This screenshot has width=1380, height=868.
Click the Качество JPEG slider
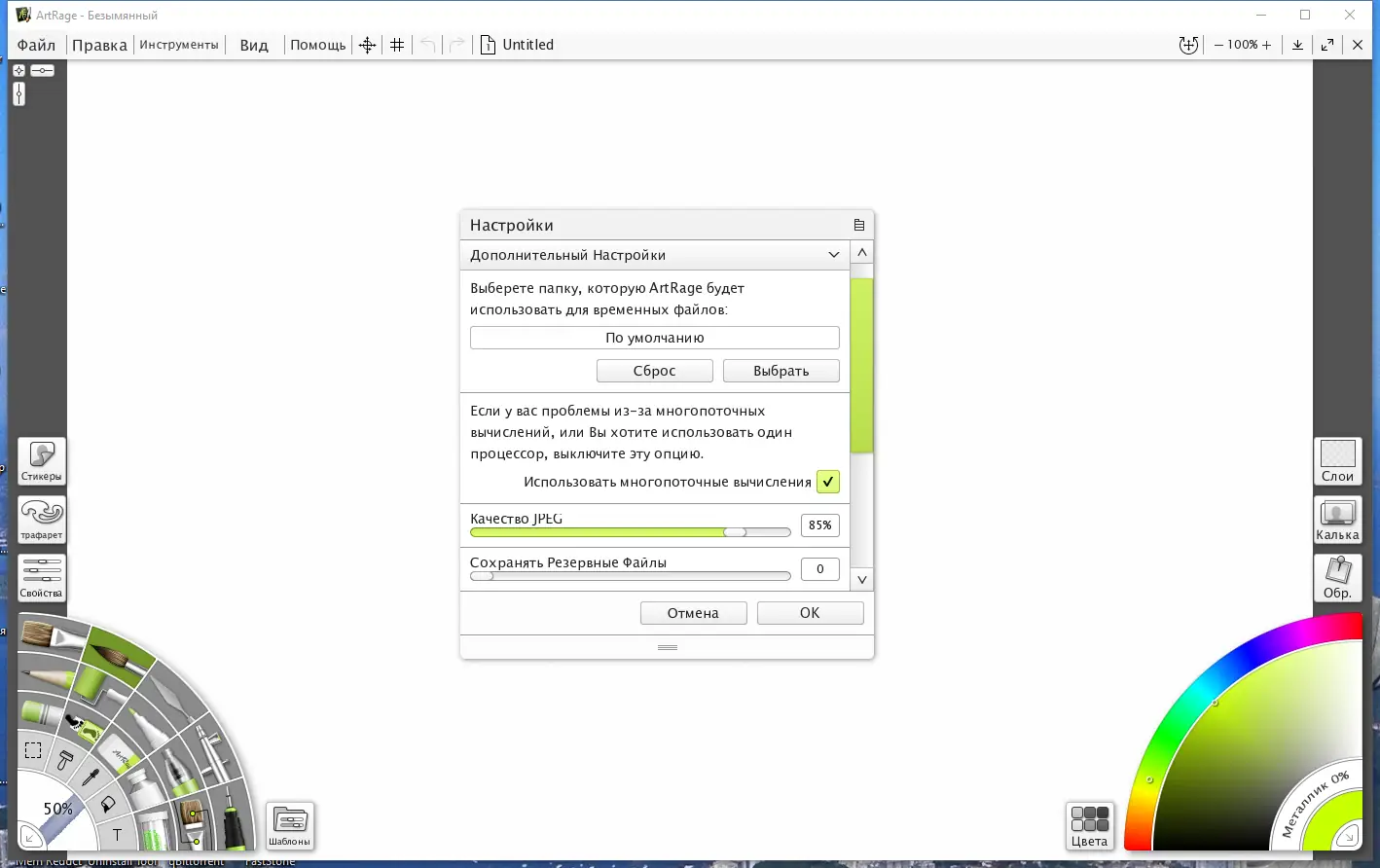(631, 532)
